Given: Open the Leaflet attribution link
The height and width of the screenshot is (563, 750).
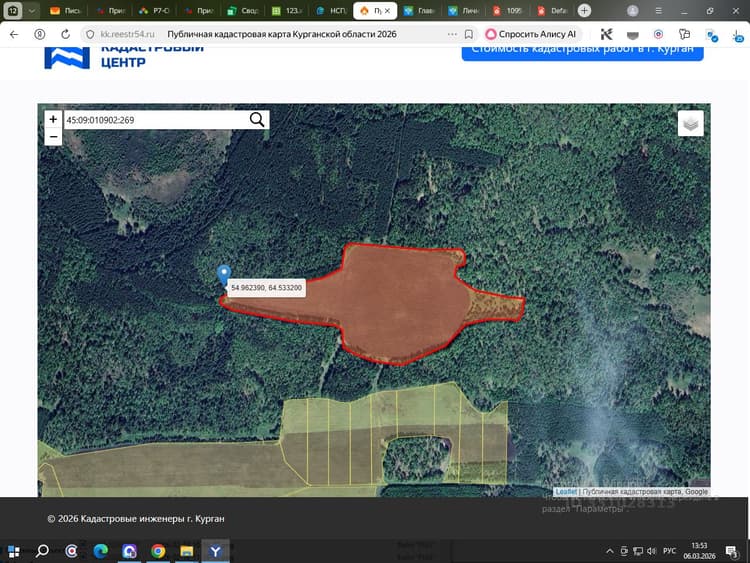Looking at the screenshot, I should click(566, 492).
